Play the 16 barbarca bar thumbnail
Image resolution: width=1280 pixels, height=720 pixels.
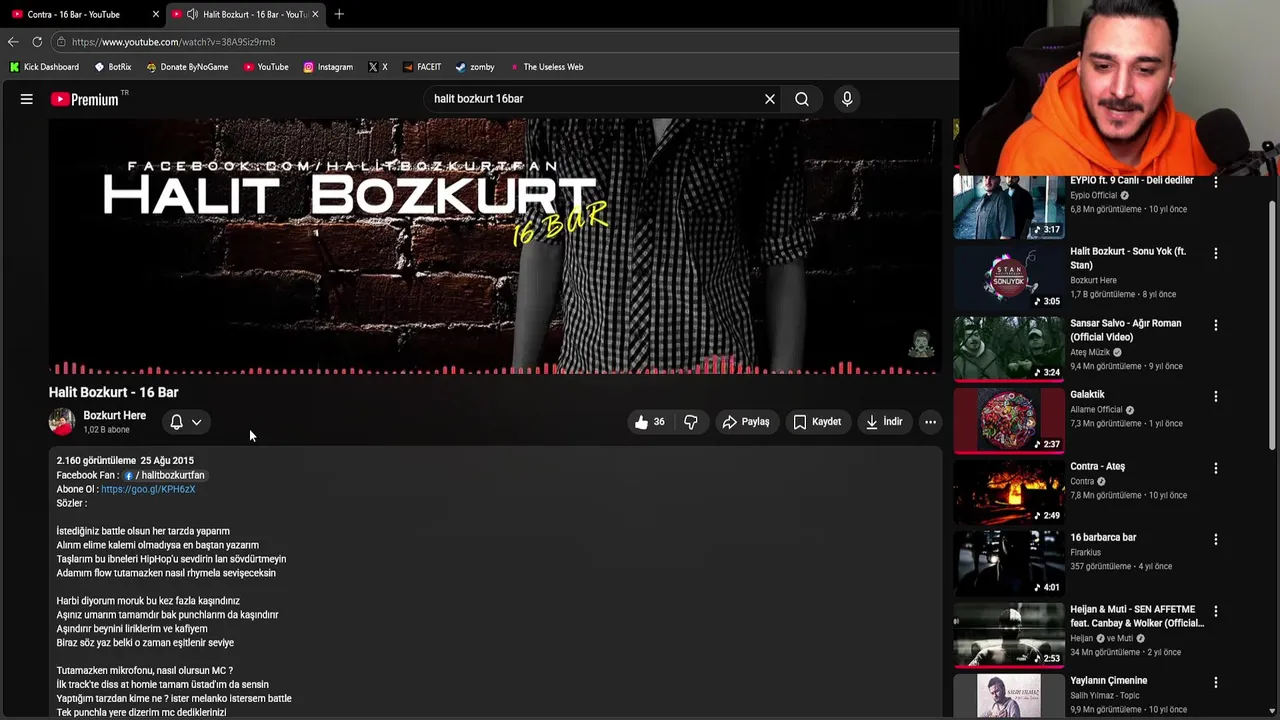coord(1009,563)
